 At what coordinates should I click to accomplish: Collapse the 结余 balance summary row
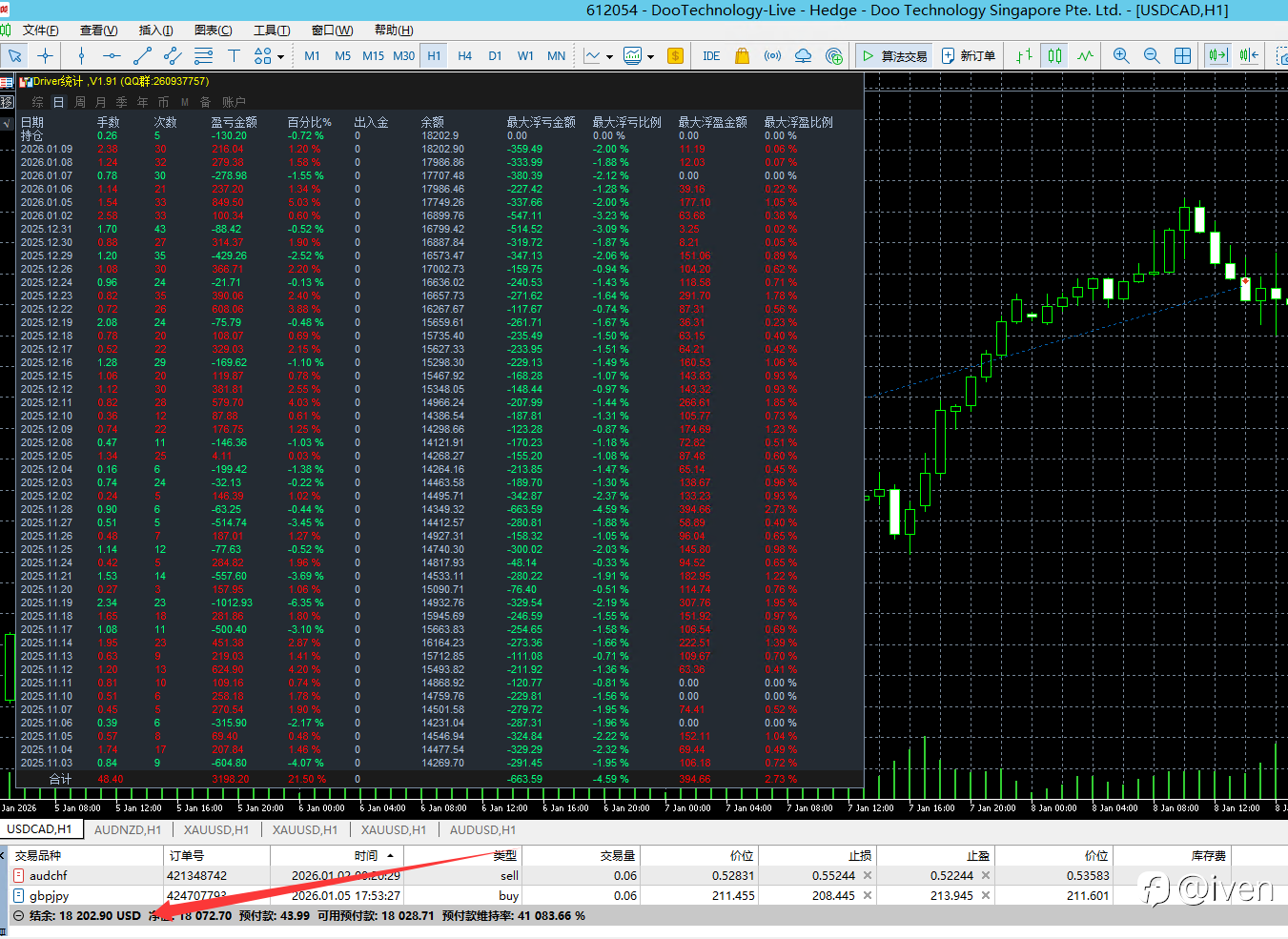17,915
